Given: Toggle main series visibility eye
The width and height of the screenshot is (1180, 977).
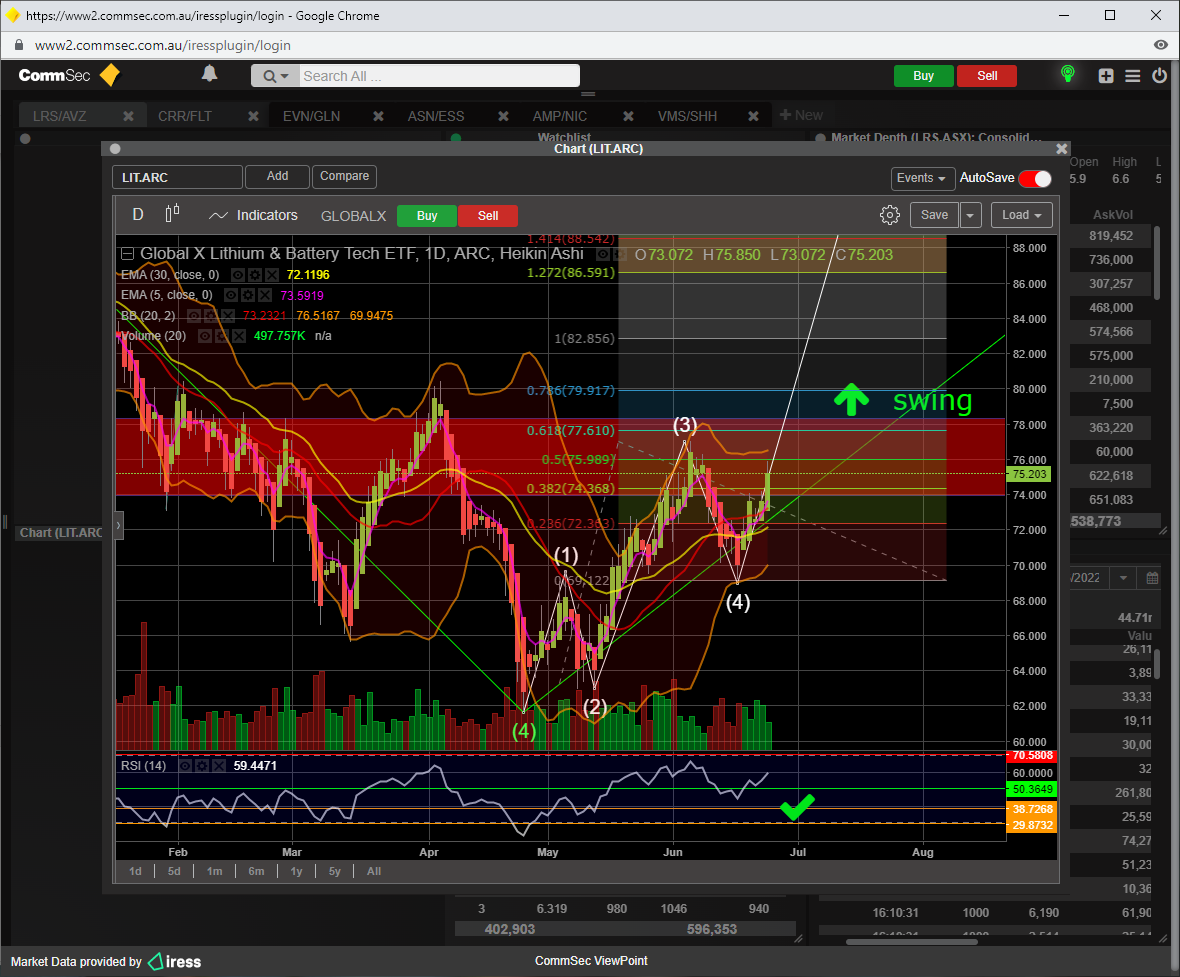Looking at the screenshot, I should point(603,254).
